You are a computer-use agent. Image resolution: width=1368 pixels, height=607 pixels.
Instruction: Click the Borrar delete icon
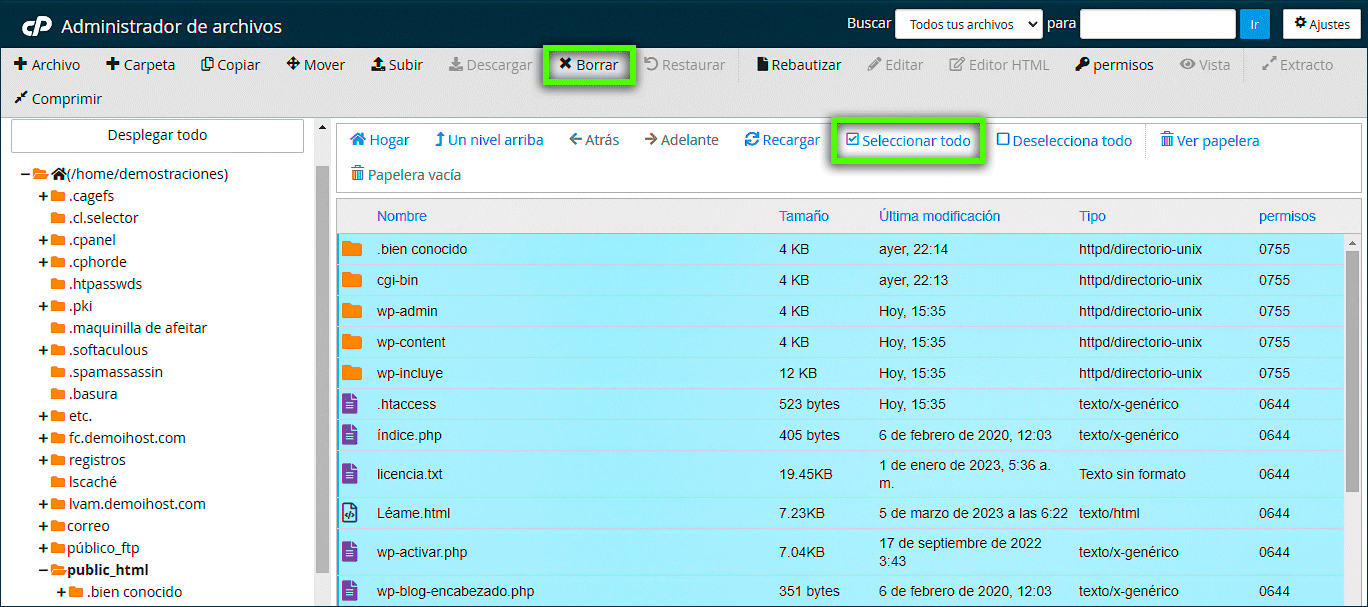pyautogui.click(x=566, y=65)
